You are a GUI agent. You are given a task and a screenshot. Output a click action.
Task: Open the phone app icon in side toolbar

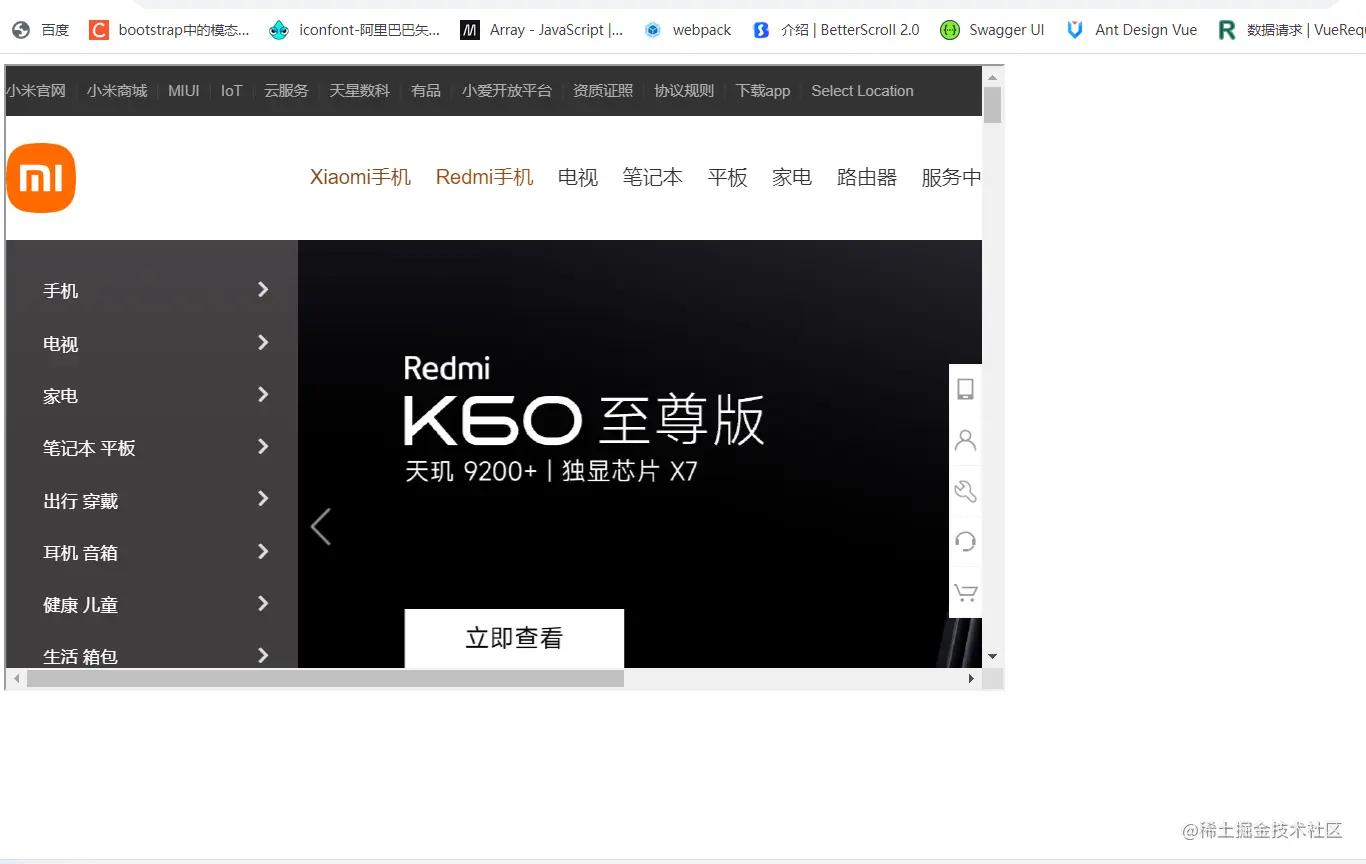point(965,389)
